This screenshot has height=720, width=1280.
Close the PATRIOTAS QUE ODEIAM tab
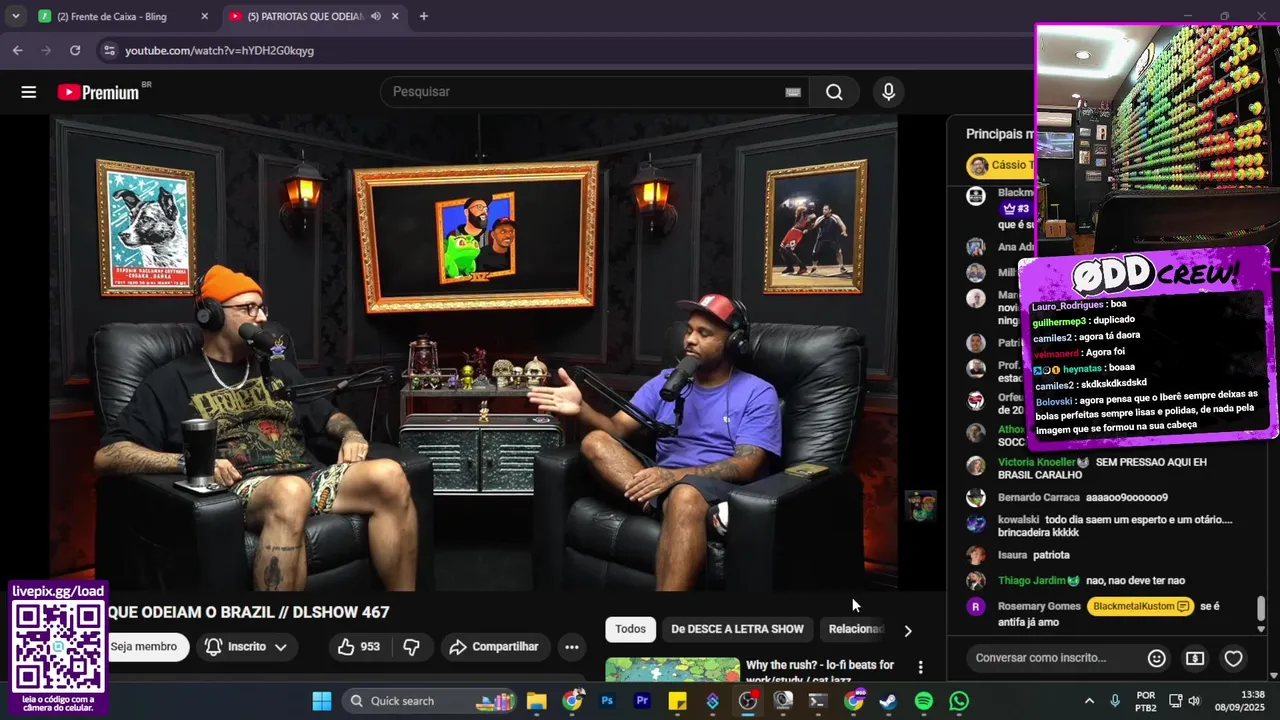[395, 16]
